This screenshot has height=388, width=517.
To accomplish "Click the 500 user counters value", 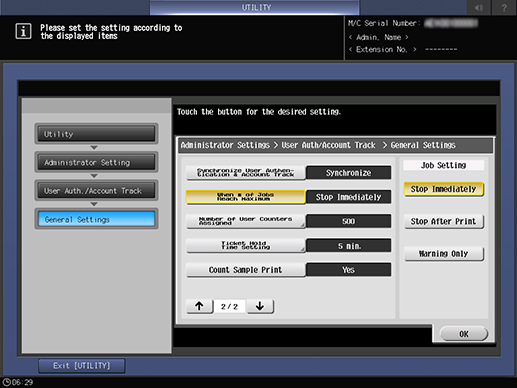I will pos(348,221).
